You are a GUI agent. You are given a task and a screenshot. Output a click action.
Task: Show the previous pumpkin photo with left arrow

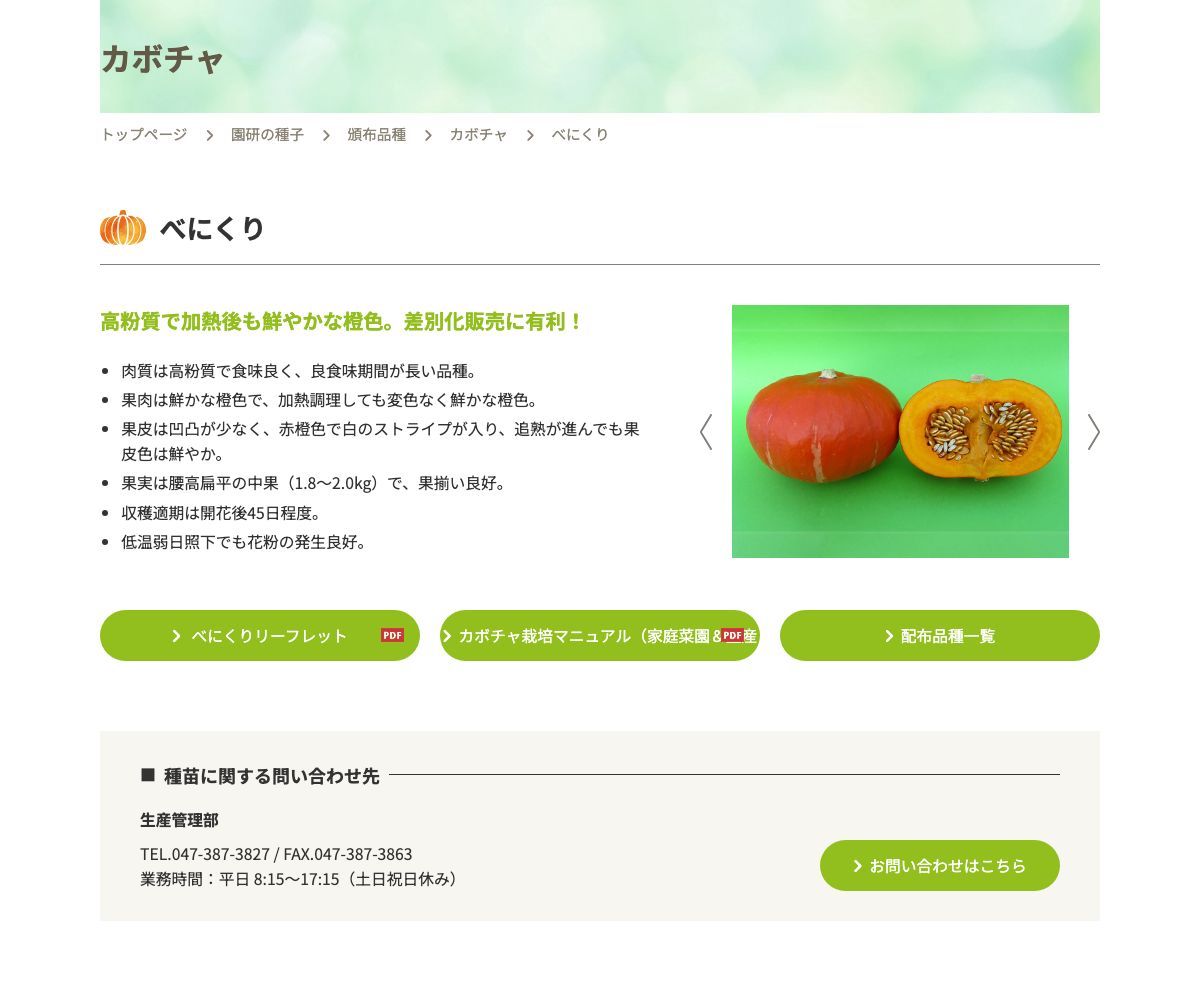(x=706, y=432)
